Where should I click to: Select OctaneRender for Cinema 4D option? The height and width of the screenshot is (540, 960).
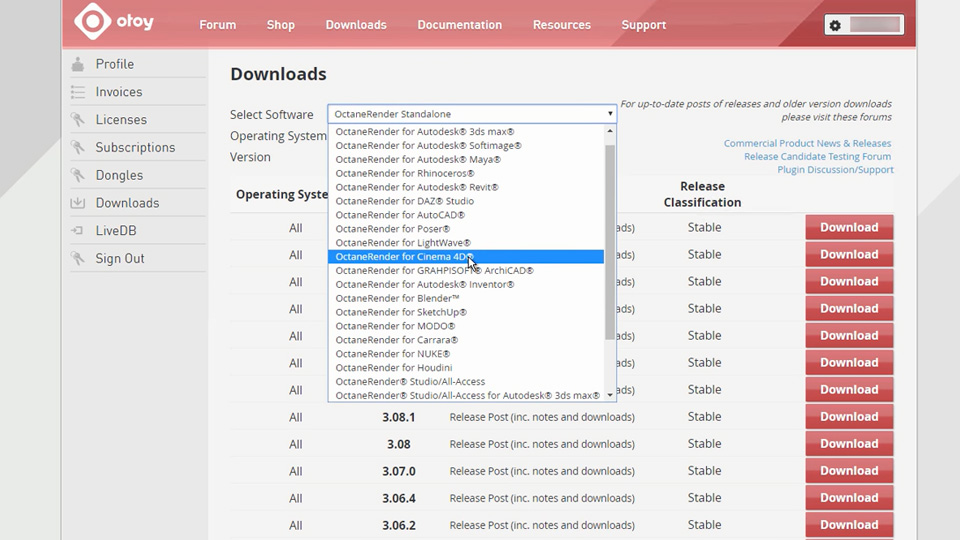[x=466, y=257]
